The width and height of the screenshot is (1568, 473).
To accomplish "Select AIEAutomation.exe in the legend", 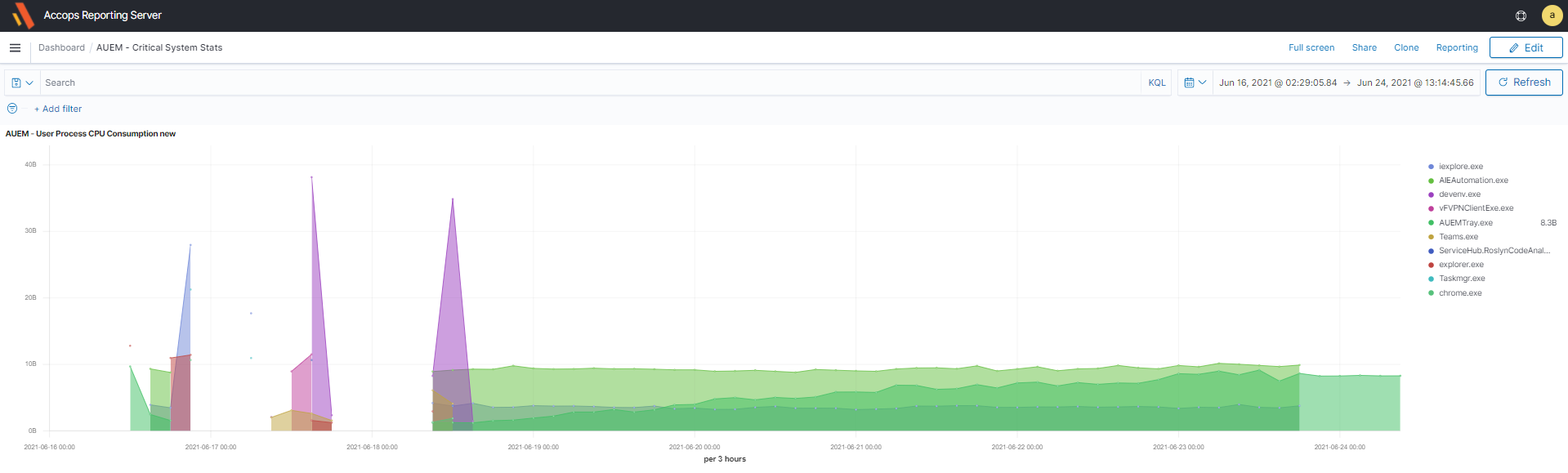I will click(1473, 181).
